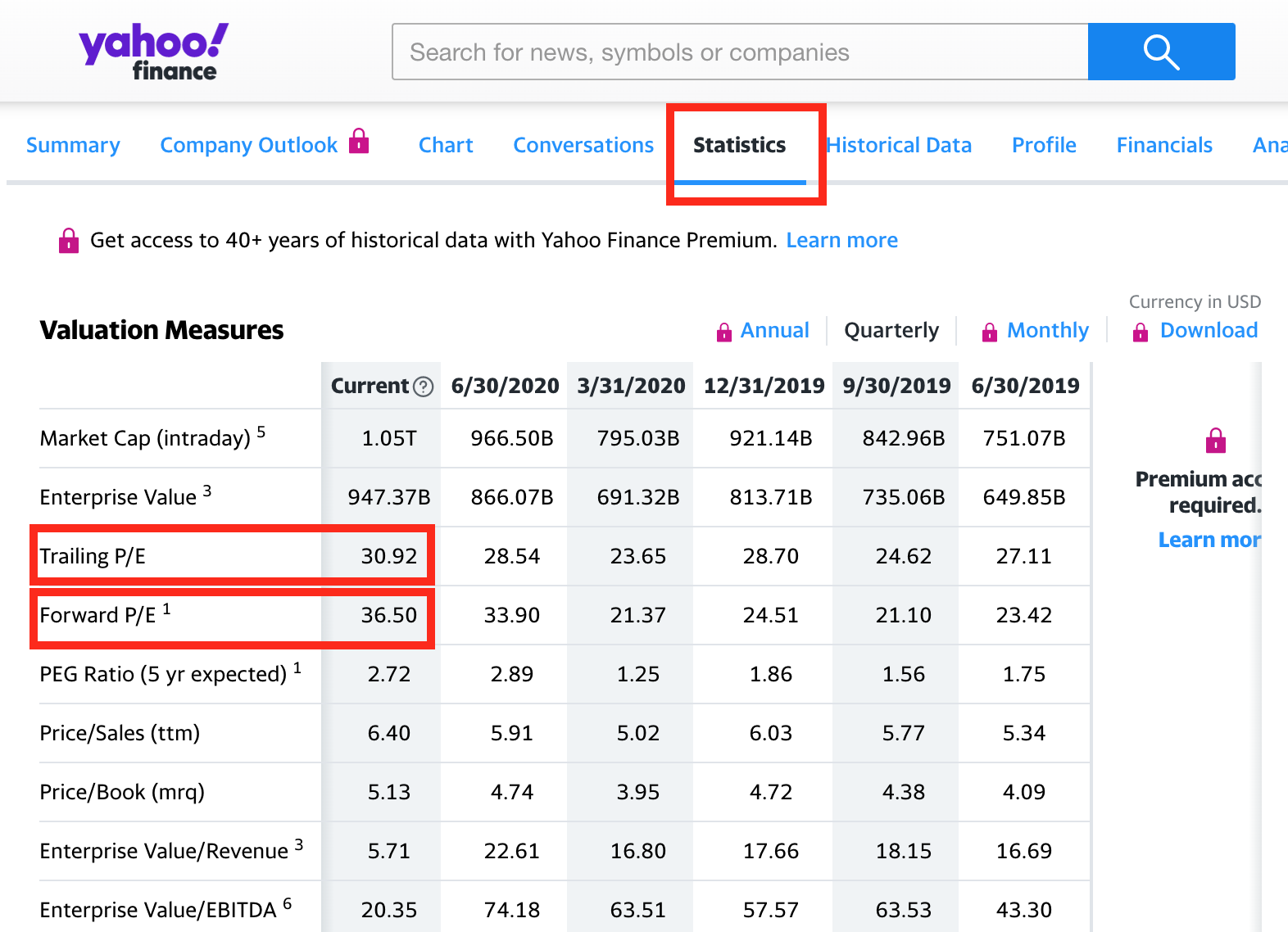Click the Valuation Measures heading
The image size is (1288, 932).
(161, 330)
